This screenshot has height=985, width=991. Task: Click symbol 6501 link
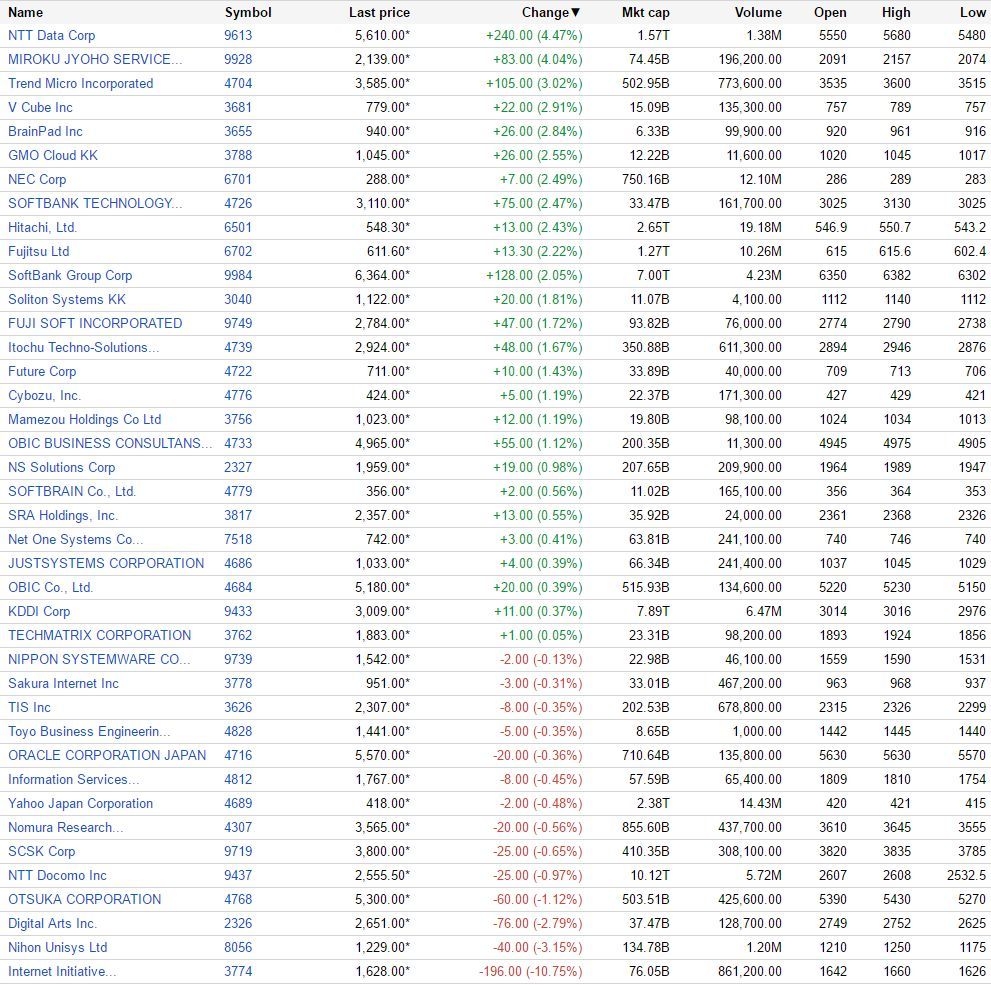(238, 227)
